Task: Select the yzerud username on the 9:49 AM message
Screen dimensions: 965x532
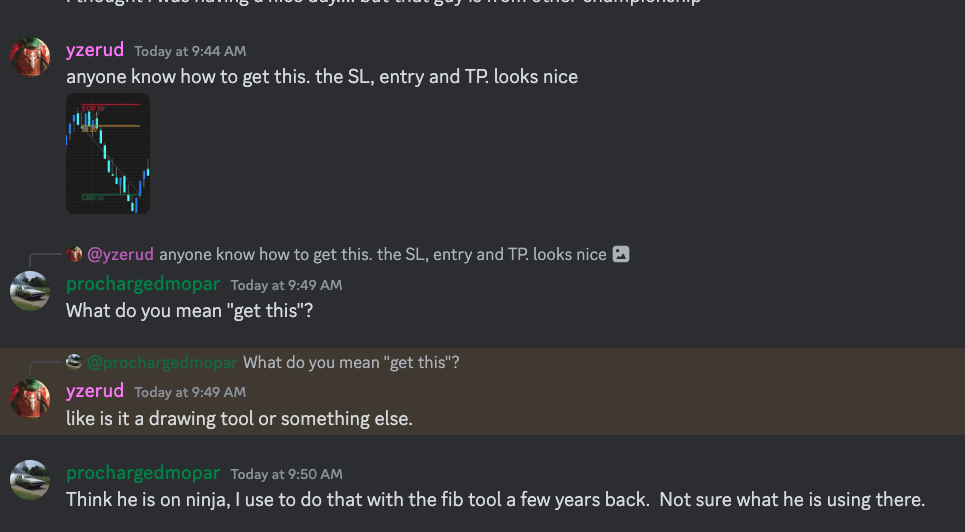Action: point(95,391)
